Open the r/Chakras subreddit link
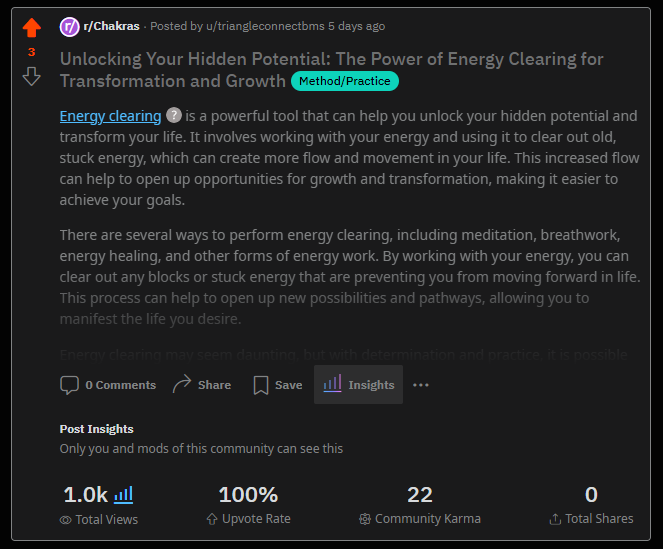663x549 pixels. tap(111, 27)
